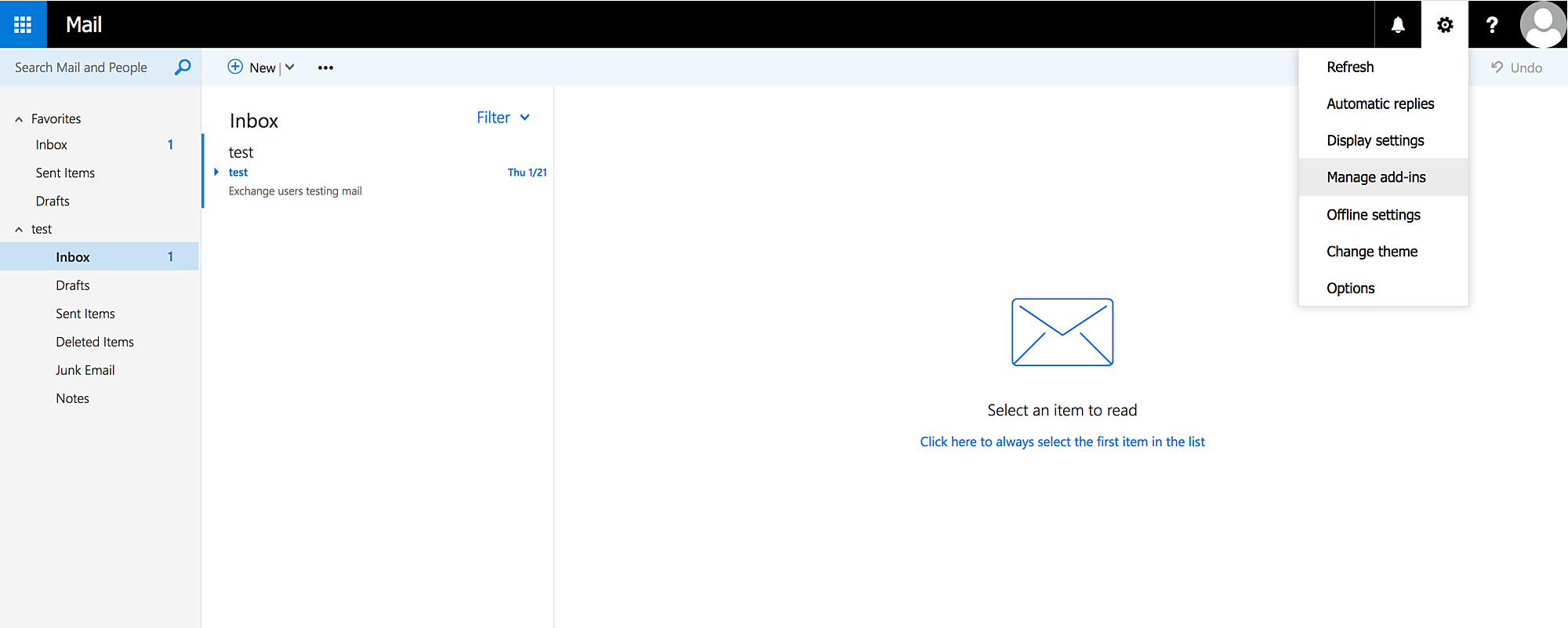Click the Undo button
The height and width of the screenshot is (628, 1568).
pos(1516,67)
